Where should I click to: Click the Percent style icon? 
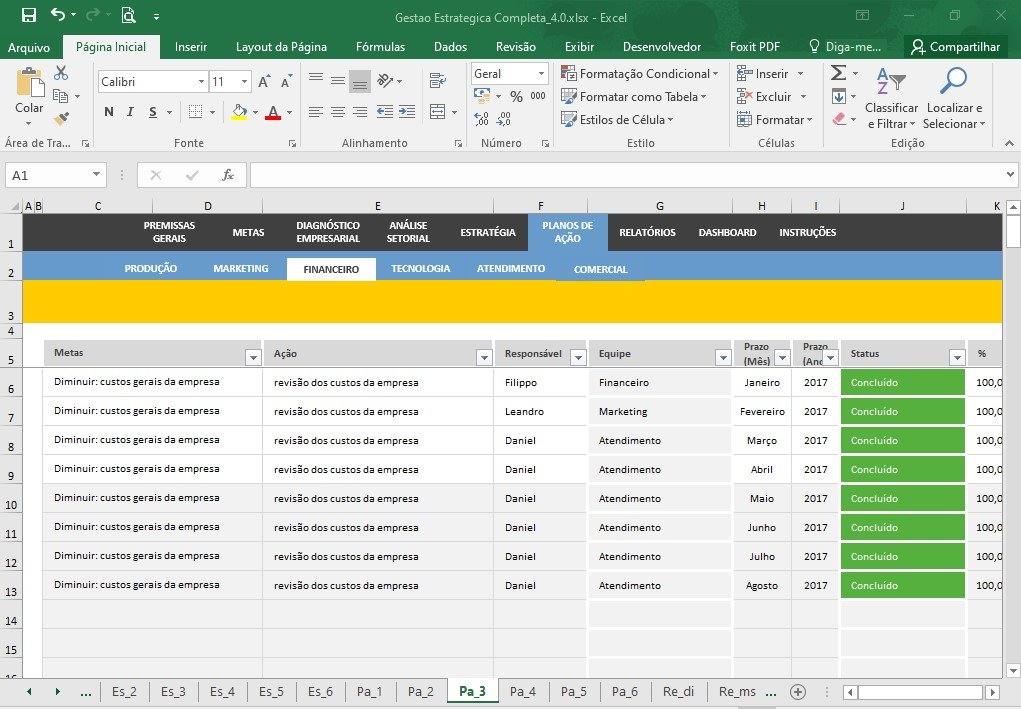click(x=516, y=96)
